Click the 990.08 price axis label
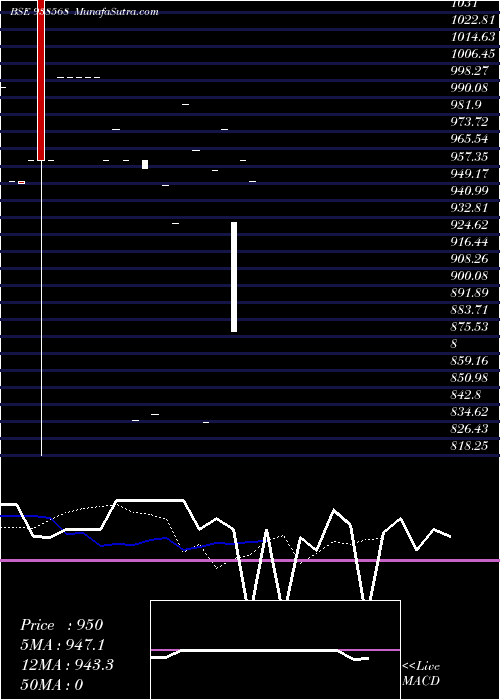The height and width of the screenshot is (700, 500). 470,88
